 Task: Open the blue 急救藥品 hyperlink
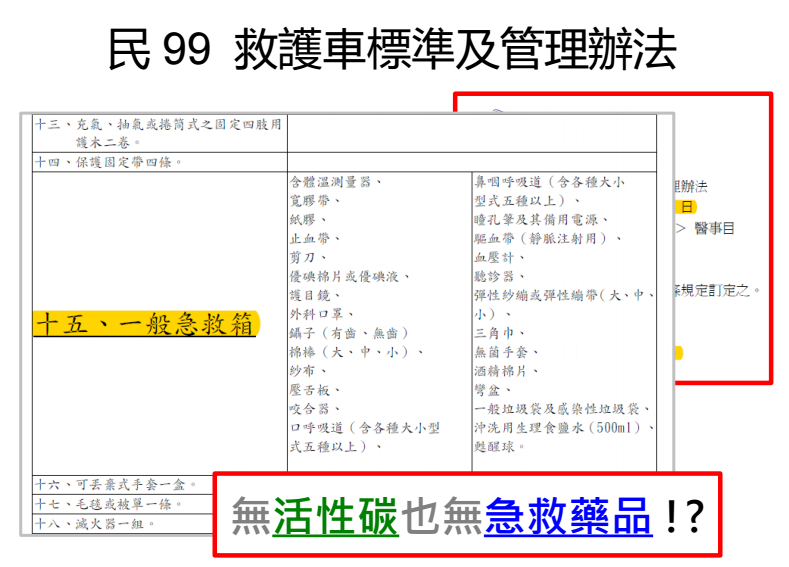click(x=568, y=516)
